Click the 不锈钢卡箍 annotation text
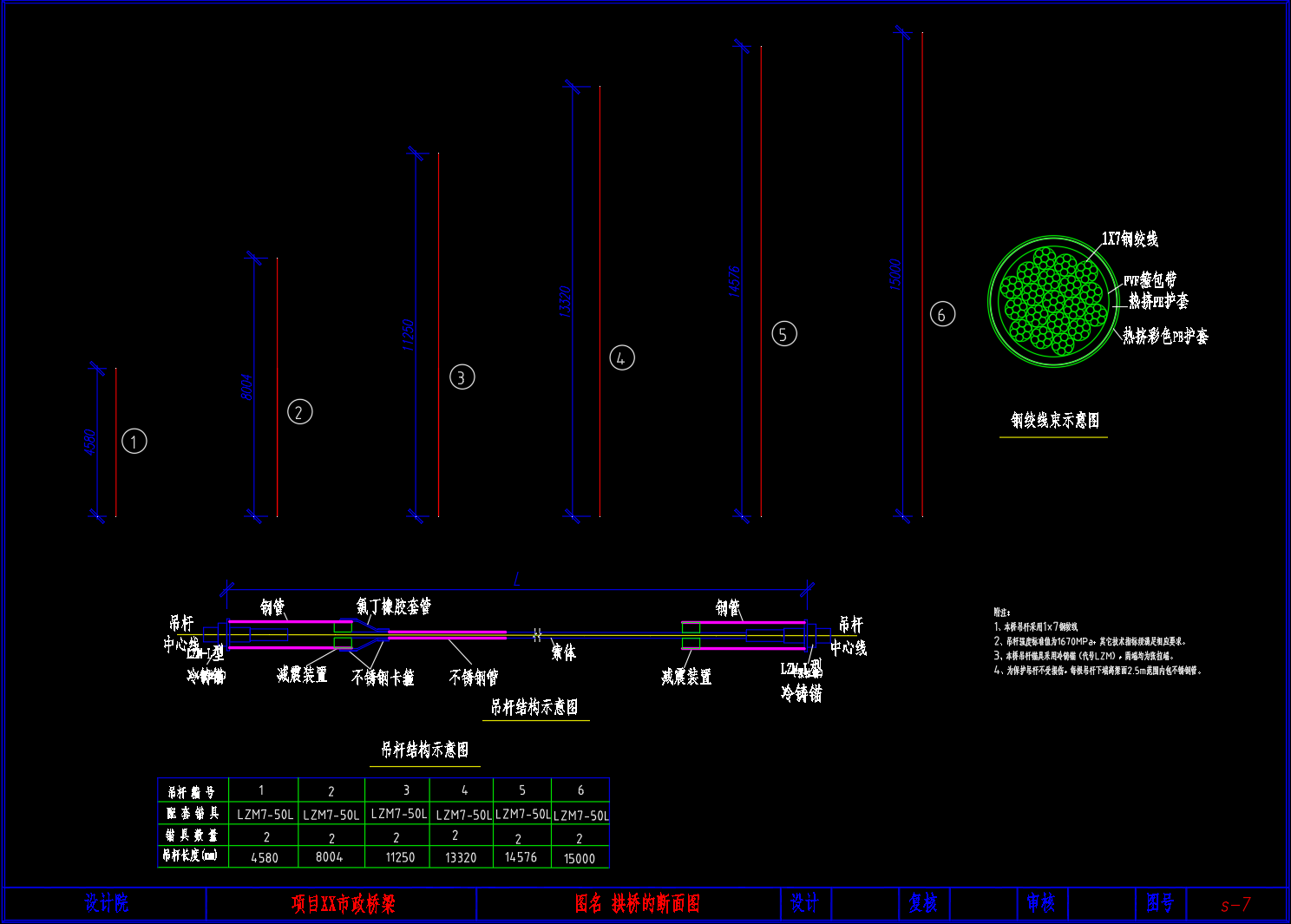Image resolution: width=1291 pixels, height=924 pixels. click(x=383, y=678)
